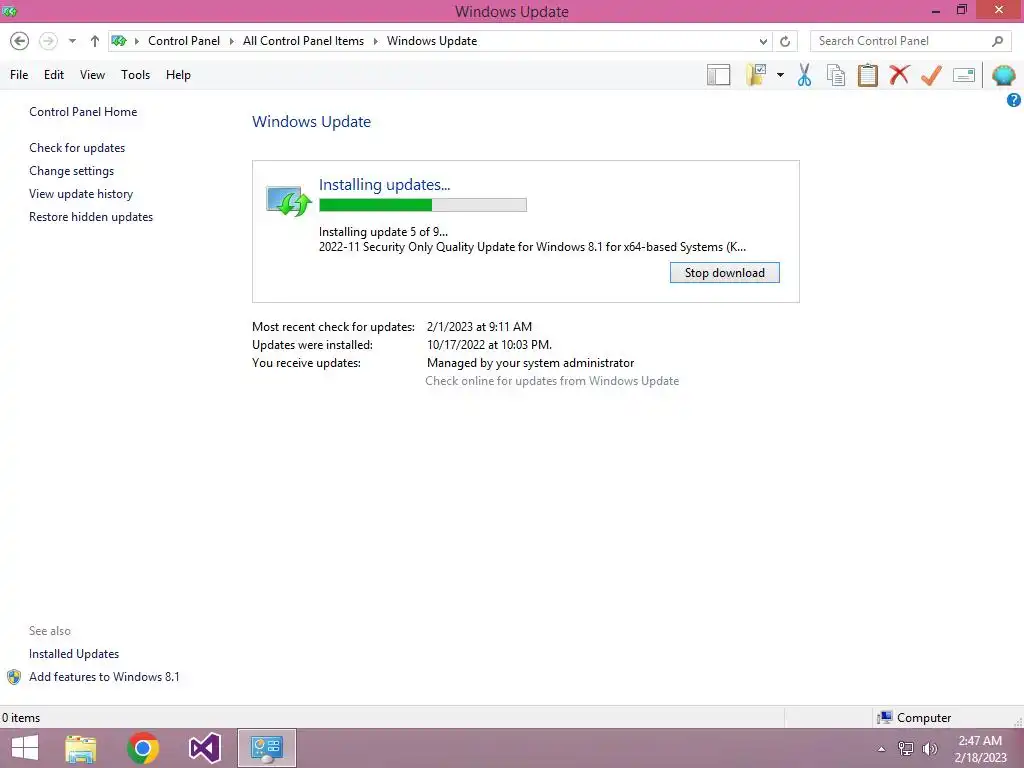Viewport: 1024px width, 768px height.
Task: Click the globe shell icon in toolbar
Action: [1004, 75]
